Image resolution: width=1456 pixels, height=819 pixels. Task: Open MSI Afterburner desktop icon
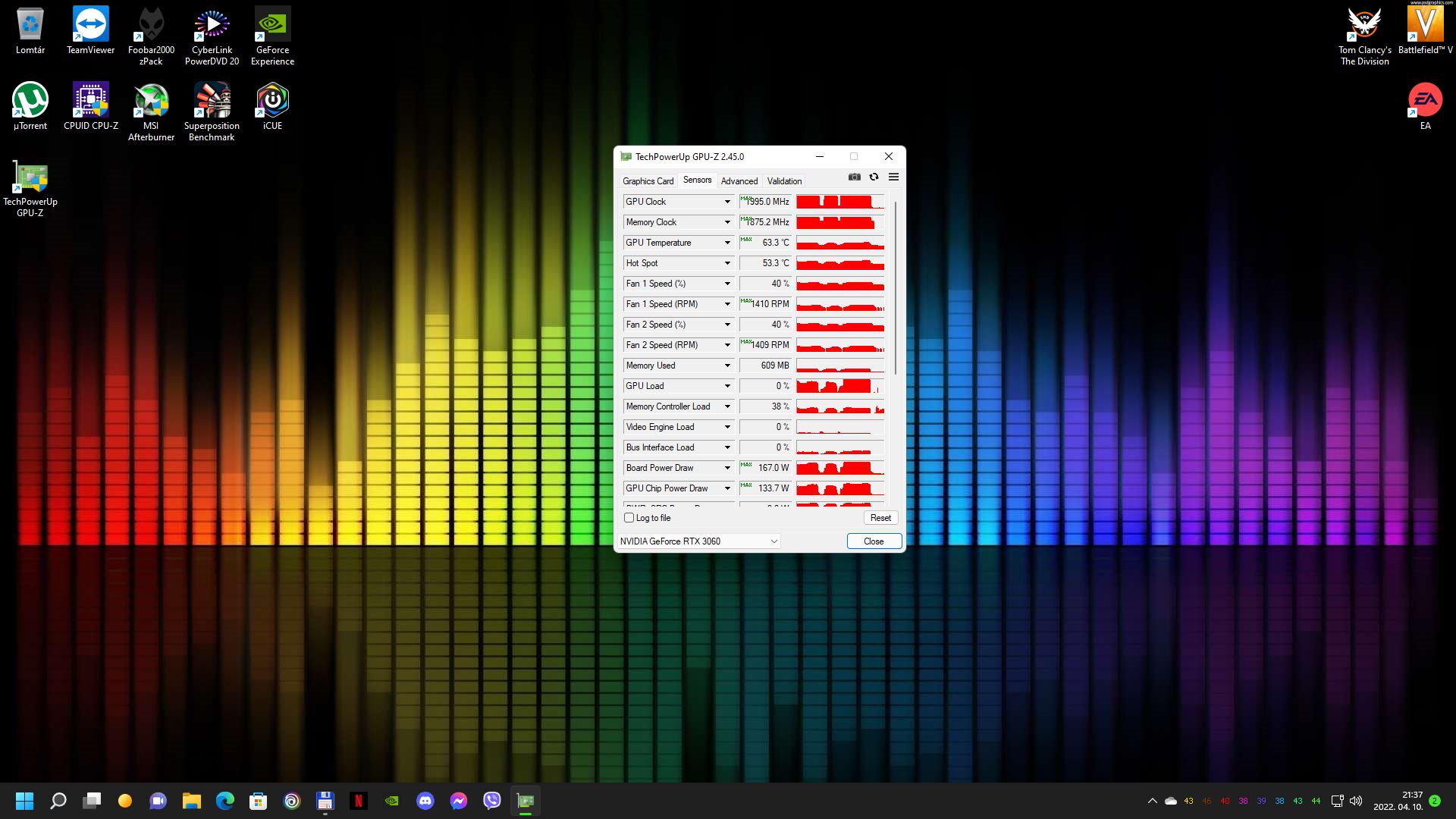pos(151,112)
